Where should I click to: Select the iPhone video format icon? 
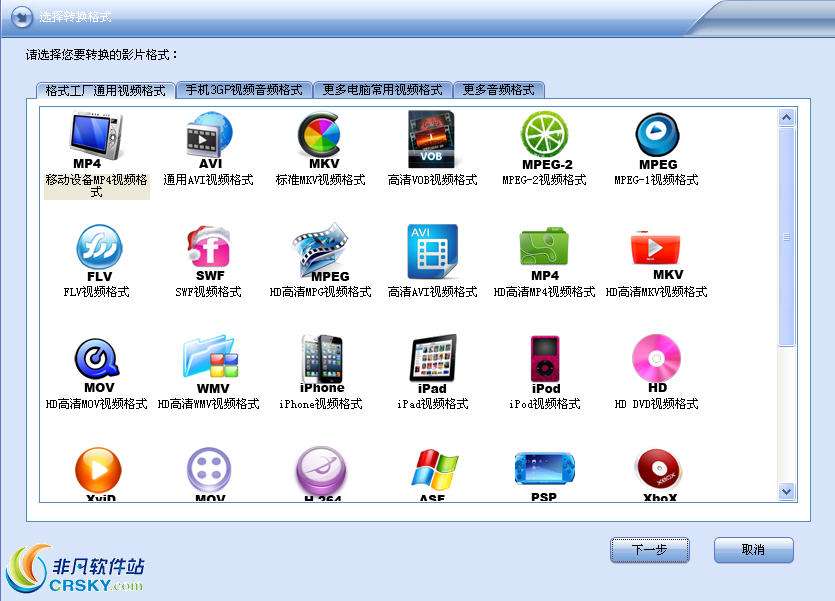tap(322, 364)
